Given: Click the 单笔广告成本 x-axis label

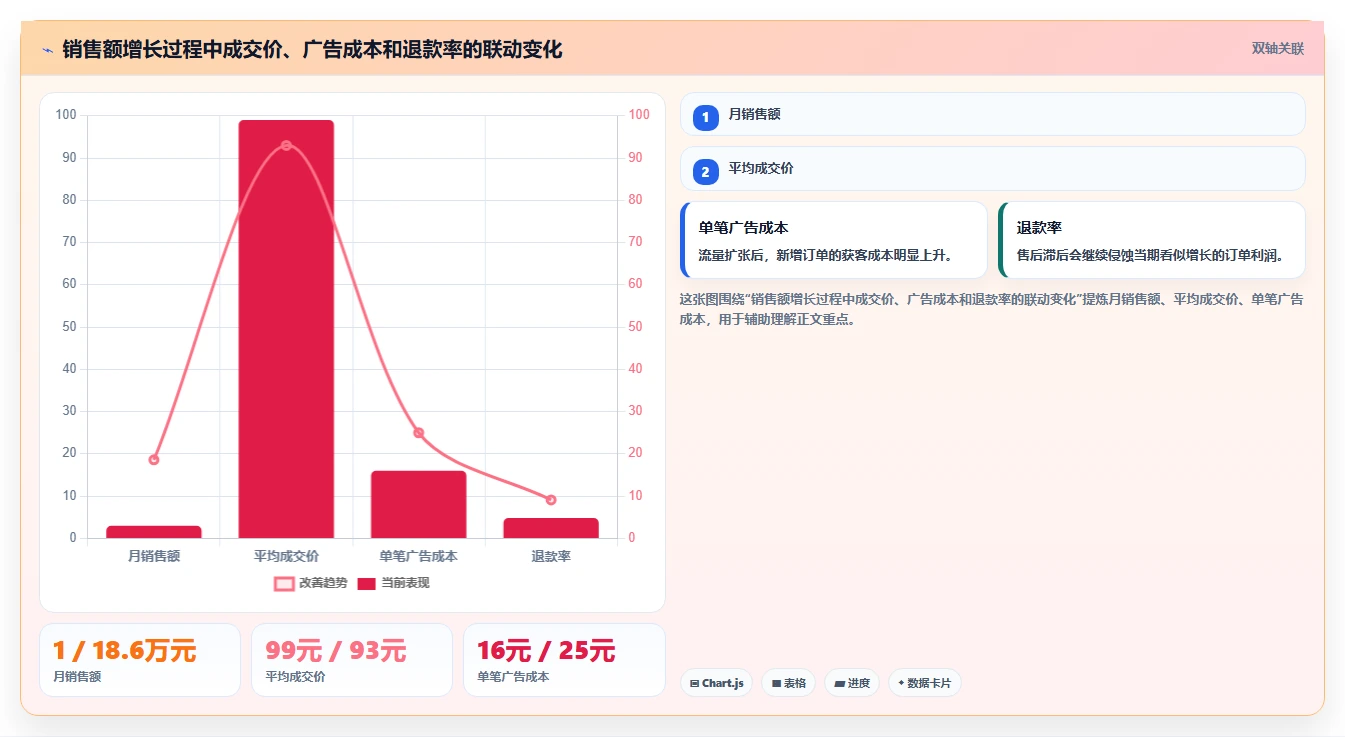Looking at the screenshot, I should [419, 556].
